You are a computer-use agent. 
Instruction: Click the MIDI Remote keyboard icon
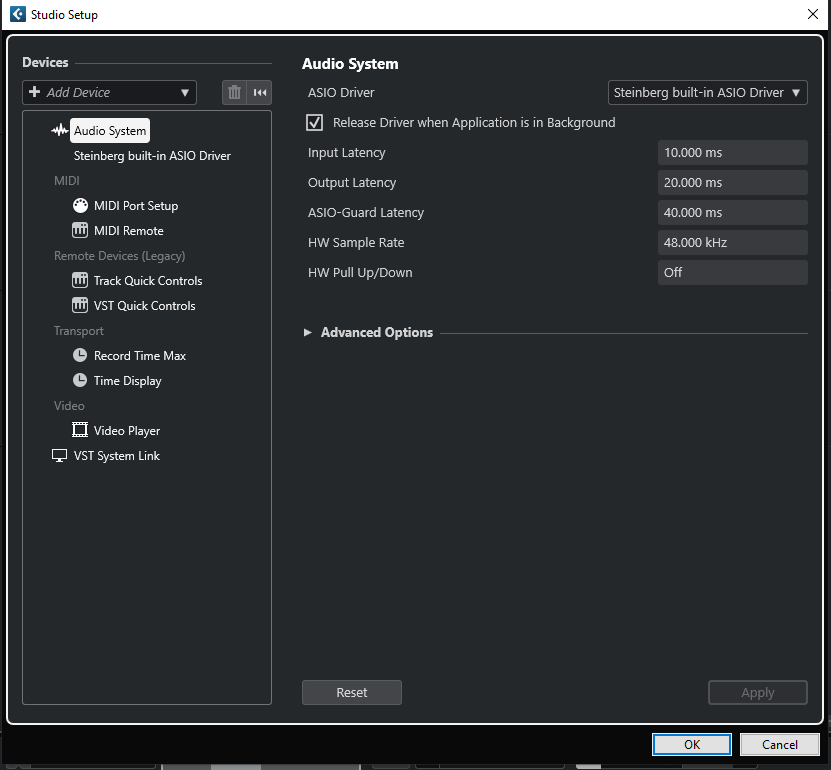click(80, 231)
